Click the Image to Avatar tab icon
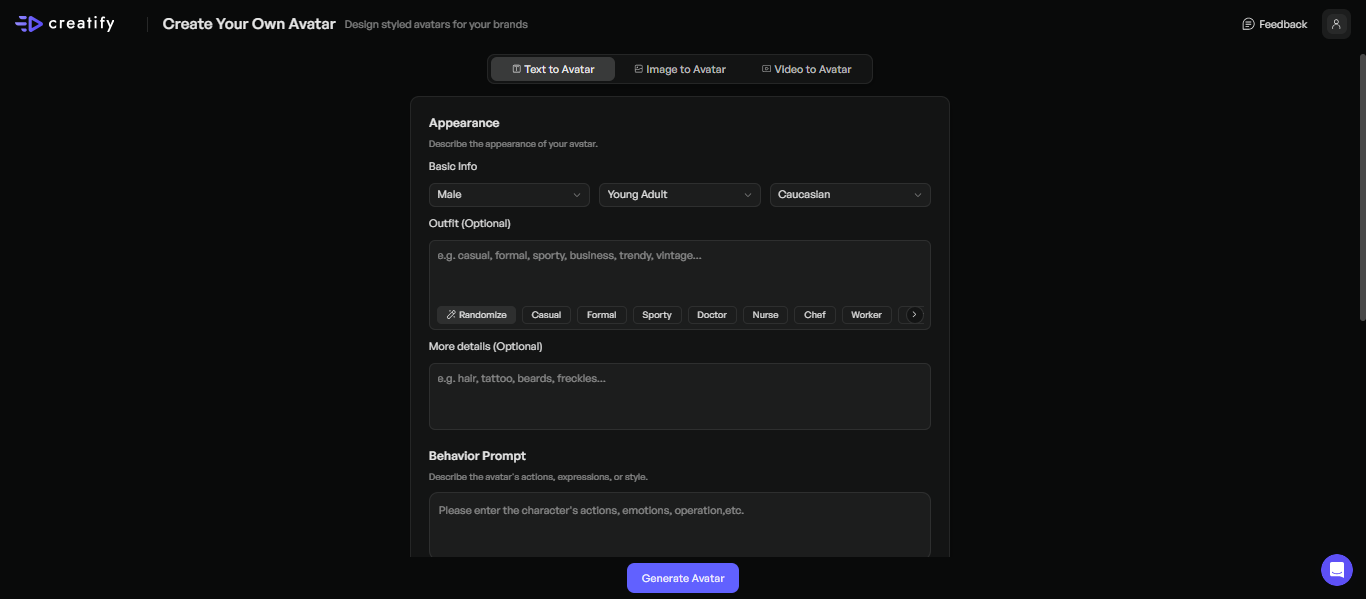 (639, 69)
